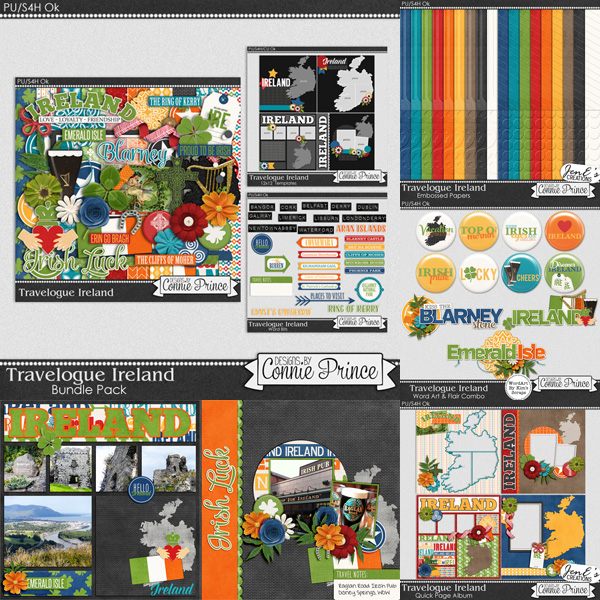The height and width of the screenshot is (600, 600).
Task: Select the green Ireland word art with harp
Action: pos(551,312)
